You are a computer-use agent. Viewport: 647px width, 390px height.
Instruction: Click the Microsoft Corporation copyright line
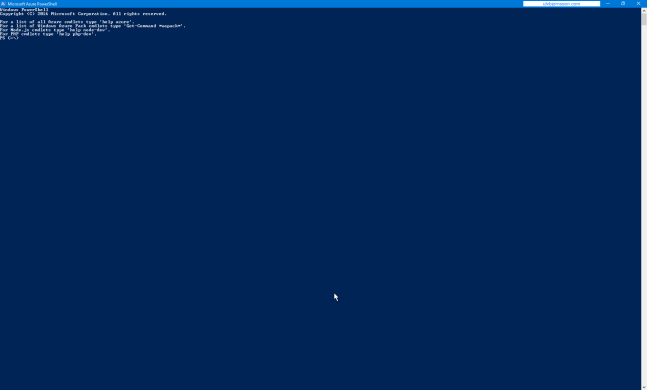pyautogui.click(x=83, y=14)
